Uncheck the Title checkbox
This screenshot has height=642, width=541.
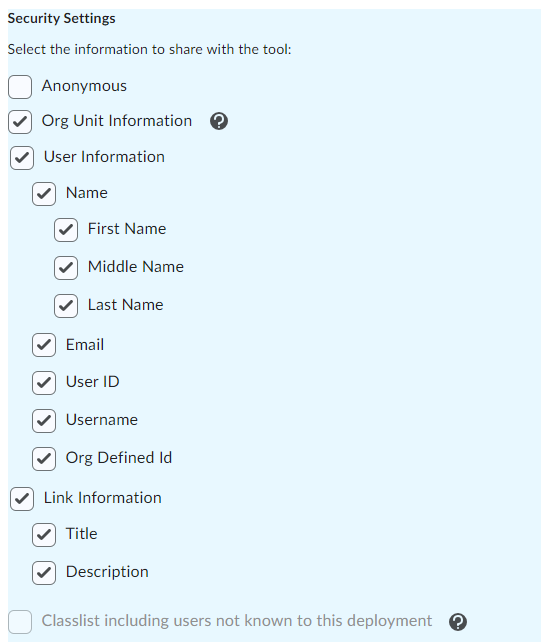[44, 535]
